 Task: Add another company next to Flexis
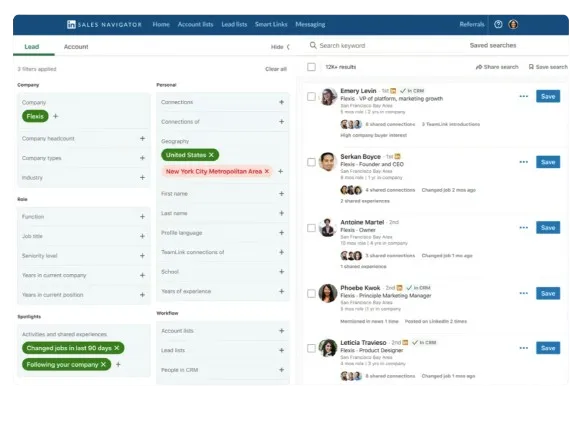56,116
